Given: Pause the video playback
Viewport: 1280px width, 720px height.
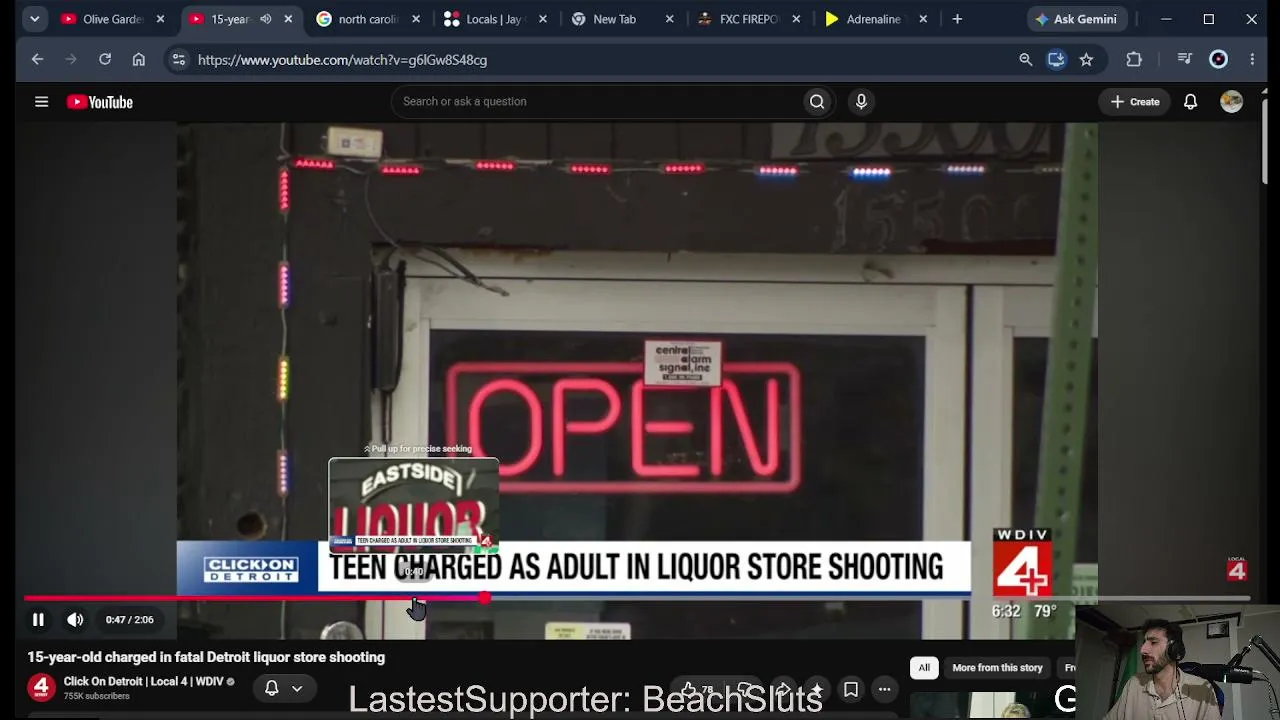Looking at the screenshot, I should click(x=38, y=620).
